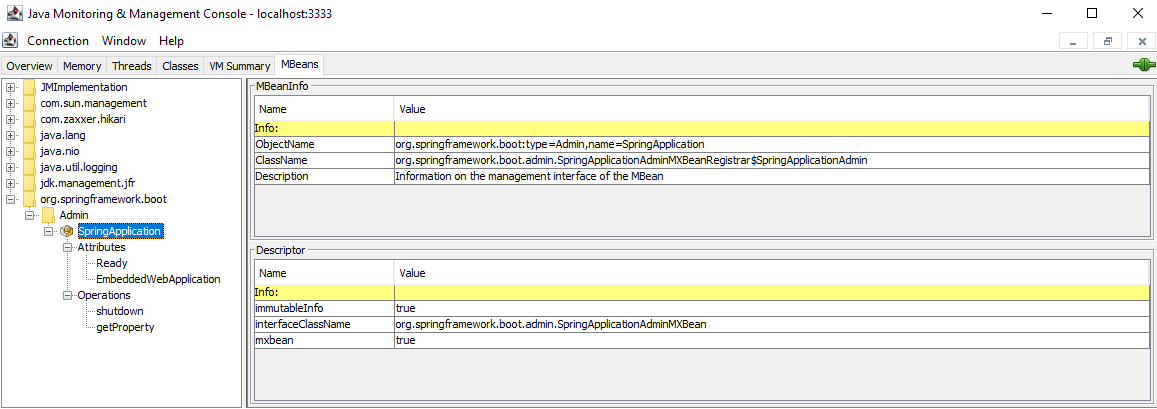Select the shutdown operation
This screenshot has height=409, width=1157.
pyautogui.click(x=120, y=311)
